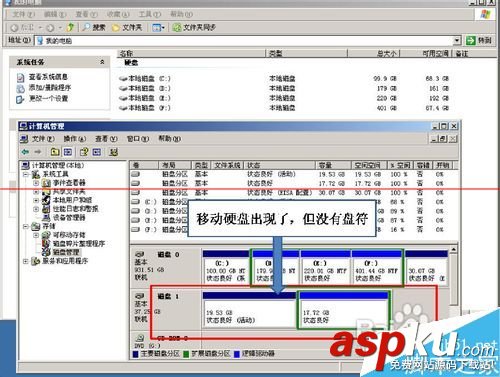Select the (F:) volume row icon
The image size is (500, 377).
(x=135, y=229)
